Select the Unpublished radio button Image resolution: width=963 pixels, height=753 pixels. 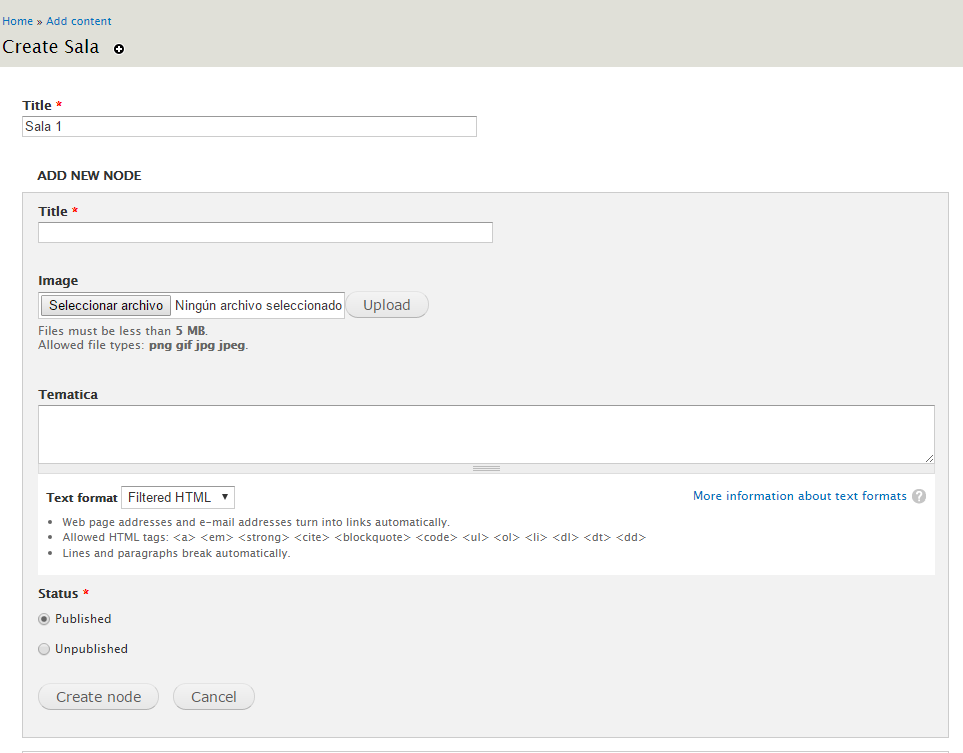(x=44, y=649)
